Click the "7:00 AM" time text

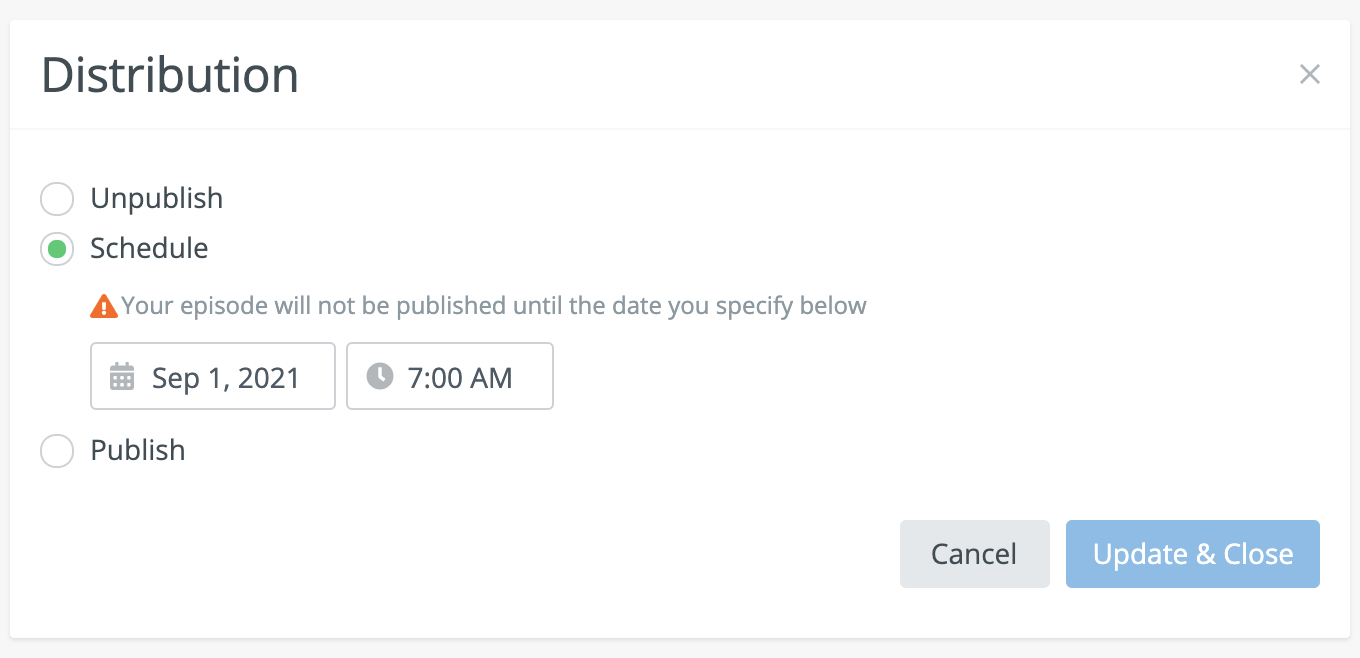pos(460,378)
